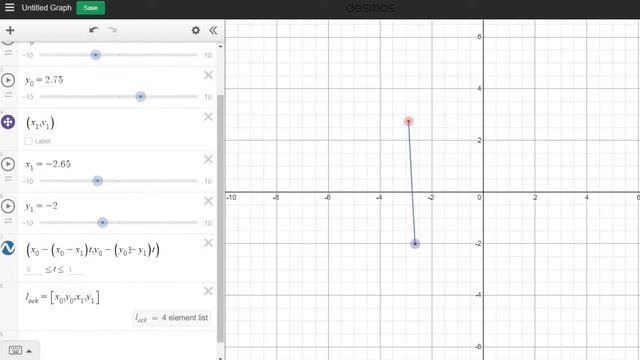640x360 pixels.
Task: Click the expression list scrollbar
Action: pos(220,218)
